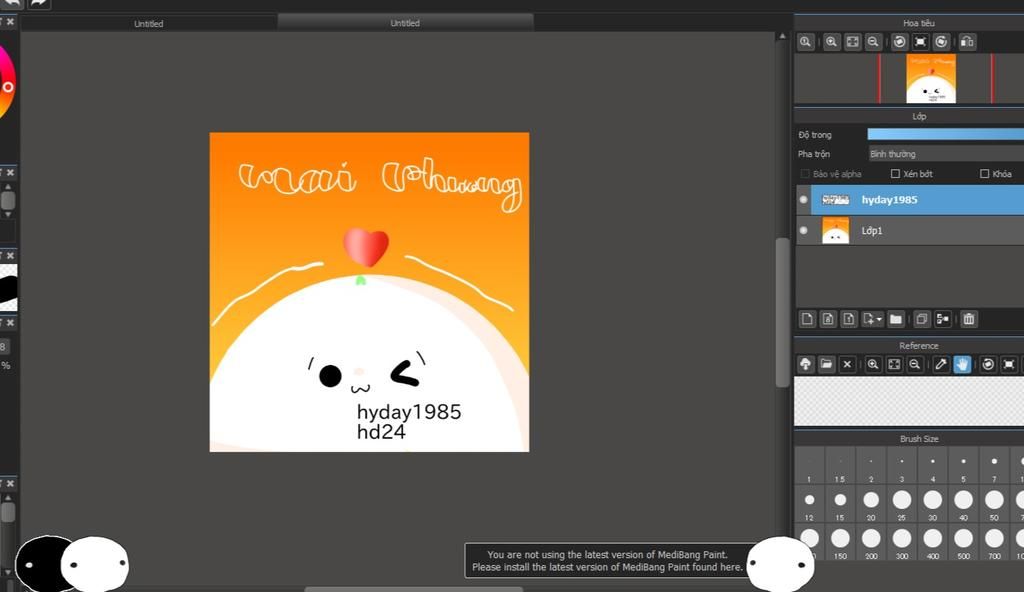Choose brush size 12
Screen dimensions: 1024x592
click(x=809, y=504)
